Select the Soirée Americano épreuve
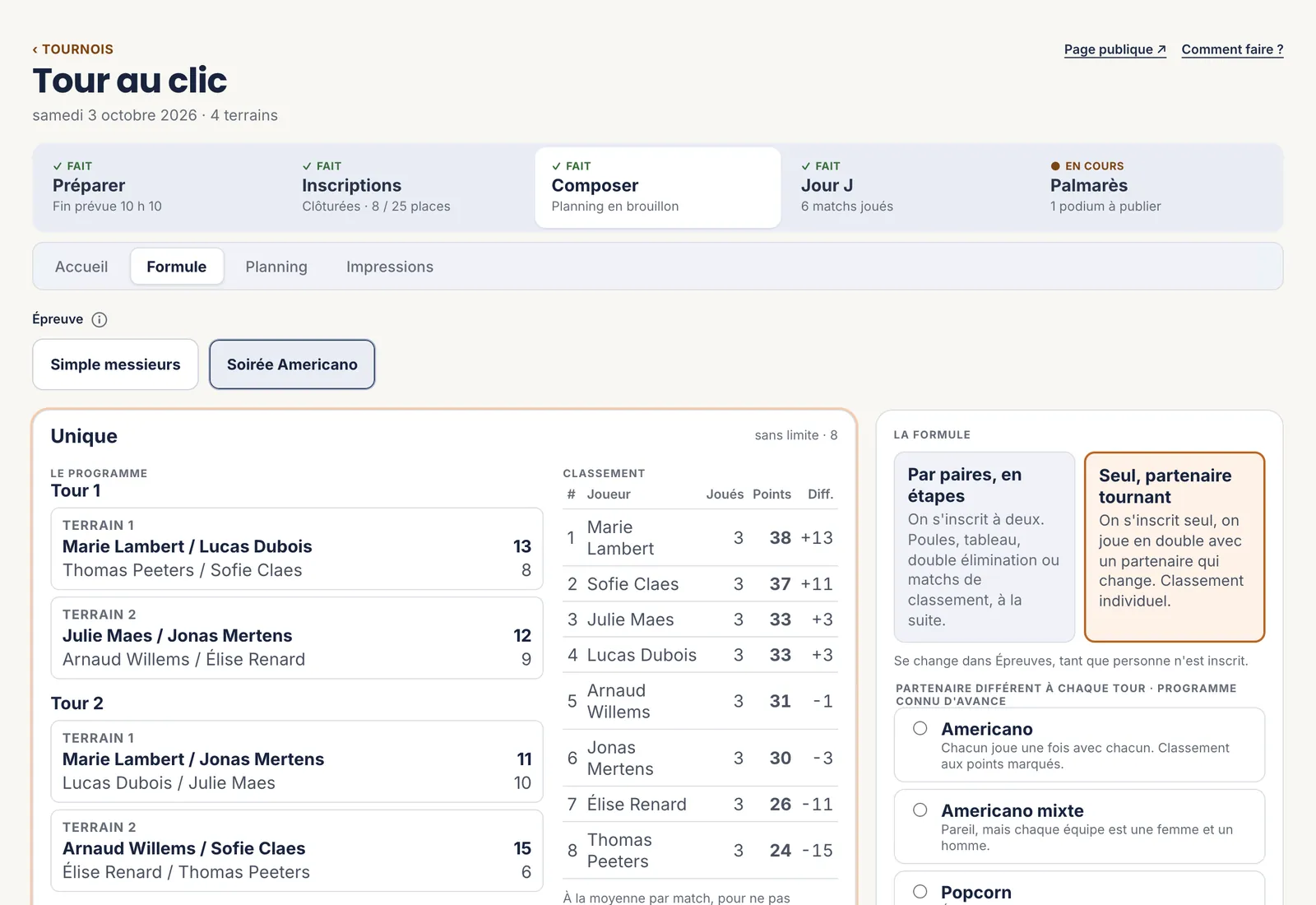Viewport: 1316px width, 905px height. point(292,364)
